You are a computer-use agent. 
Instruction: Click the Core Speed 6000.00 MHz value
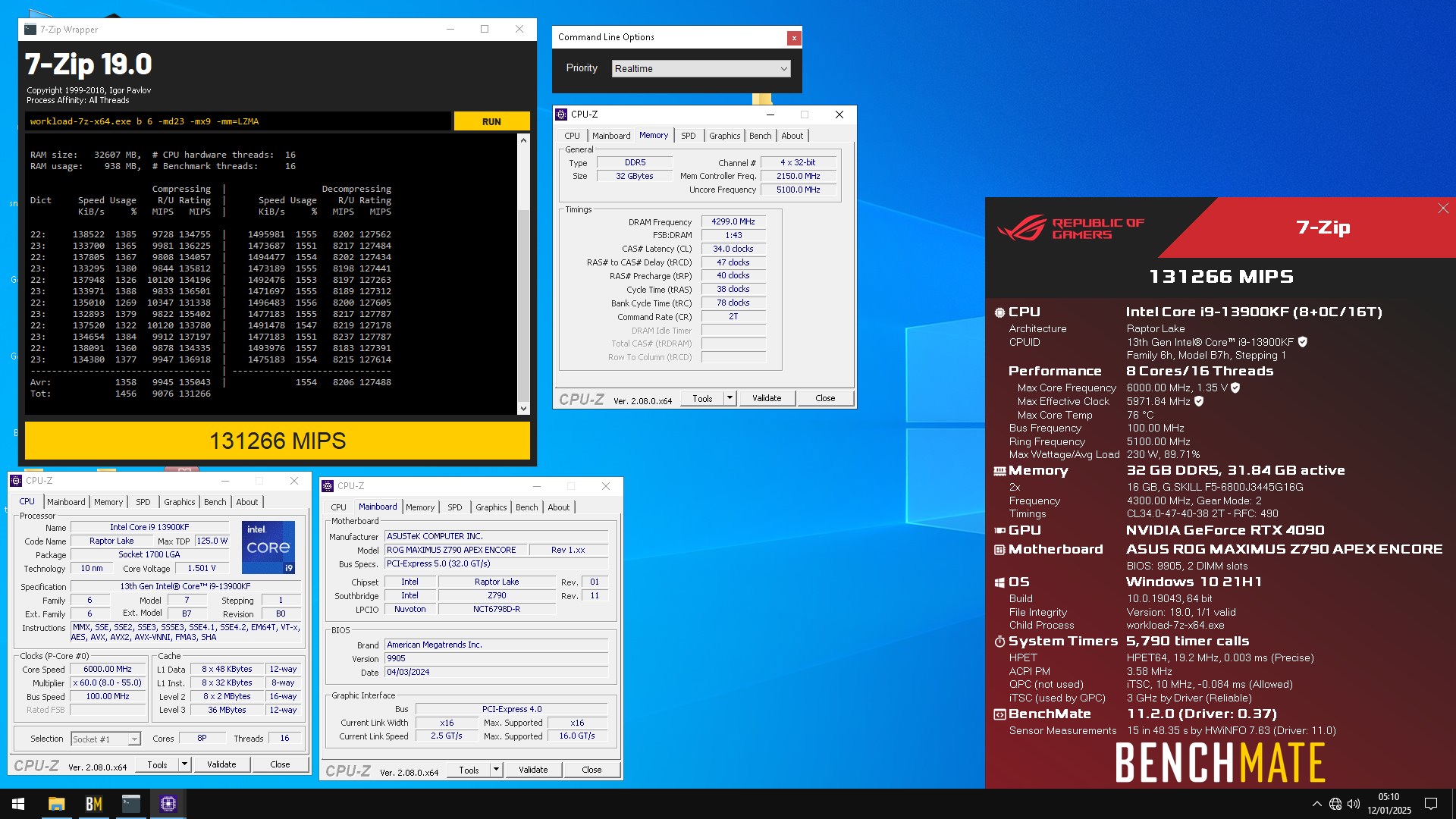click(x=108, y=670)
